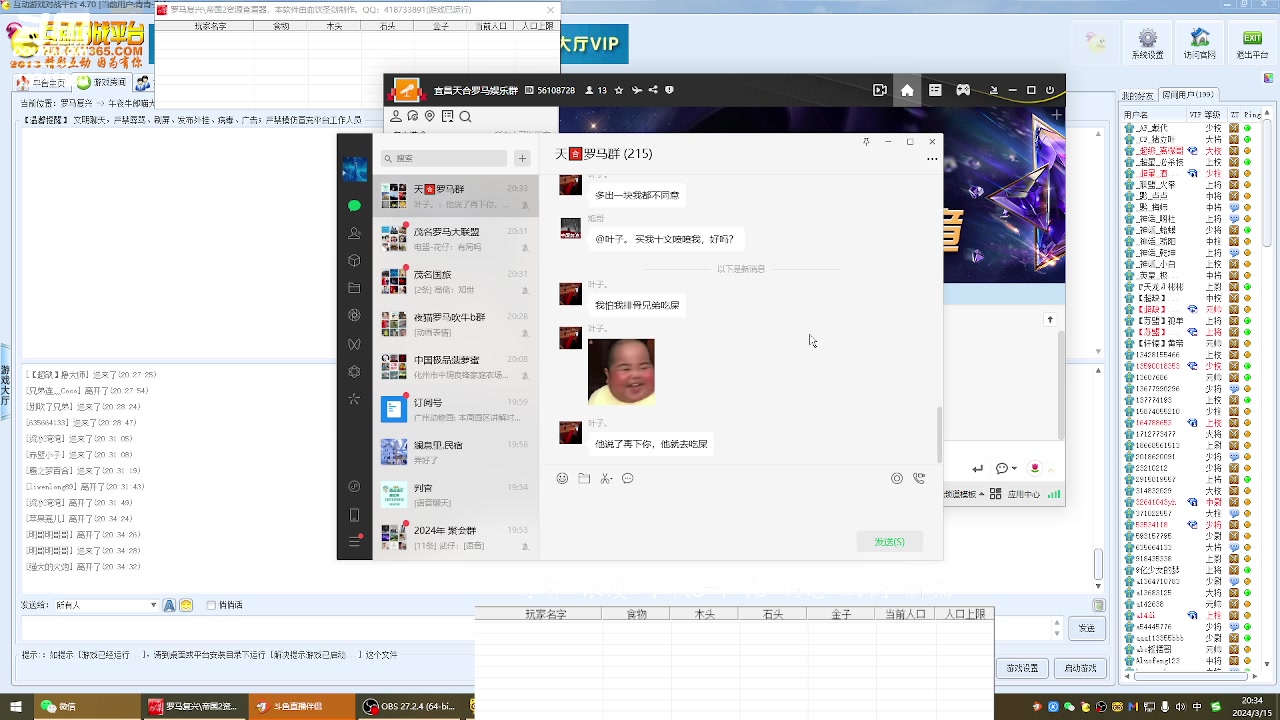The image size is (1280, 720).
Task: Click the up-arrow button in the YY panel
Action: pos(1050,319)
